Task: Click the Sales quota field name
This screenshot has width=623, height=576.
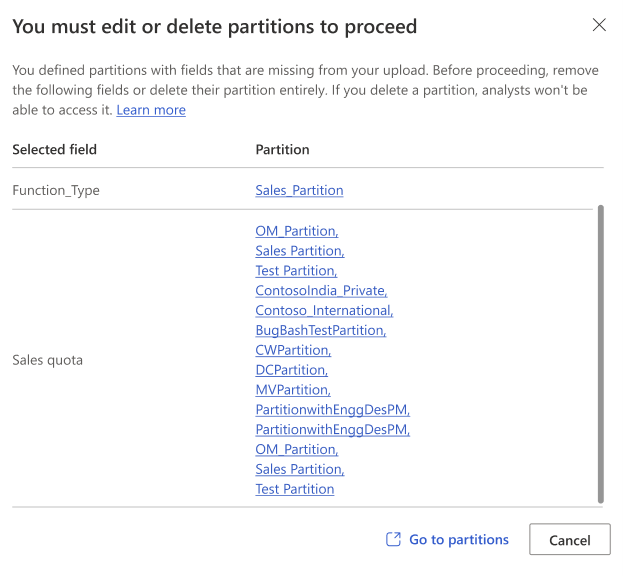Action: [x=48, y=360]
